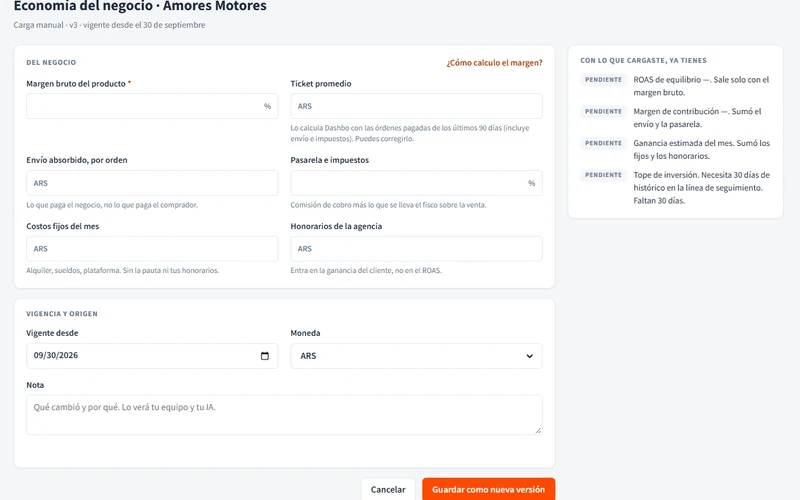The height and width of the screenshot is (500, 800).
Task: Expand the Moneda dropdown showing ARS
Action: 416,356
